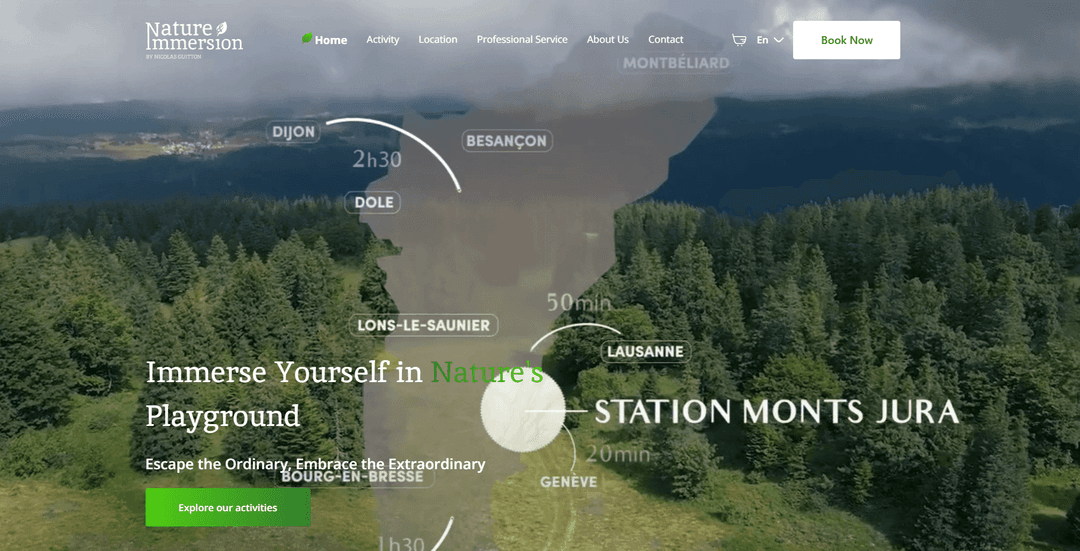The width and height of the screenshot is (1080, 551).
Task: Select the Lausanne city label
Action: [x=645, y=352]
